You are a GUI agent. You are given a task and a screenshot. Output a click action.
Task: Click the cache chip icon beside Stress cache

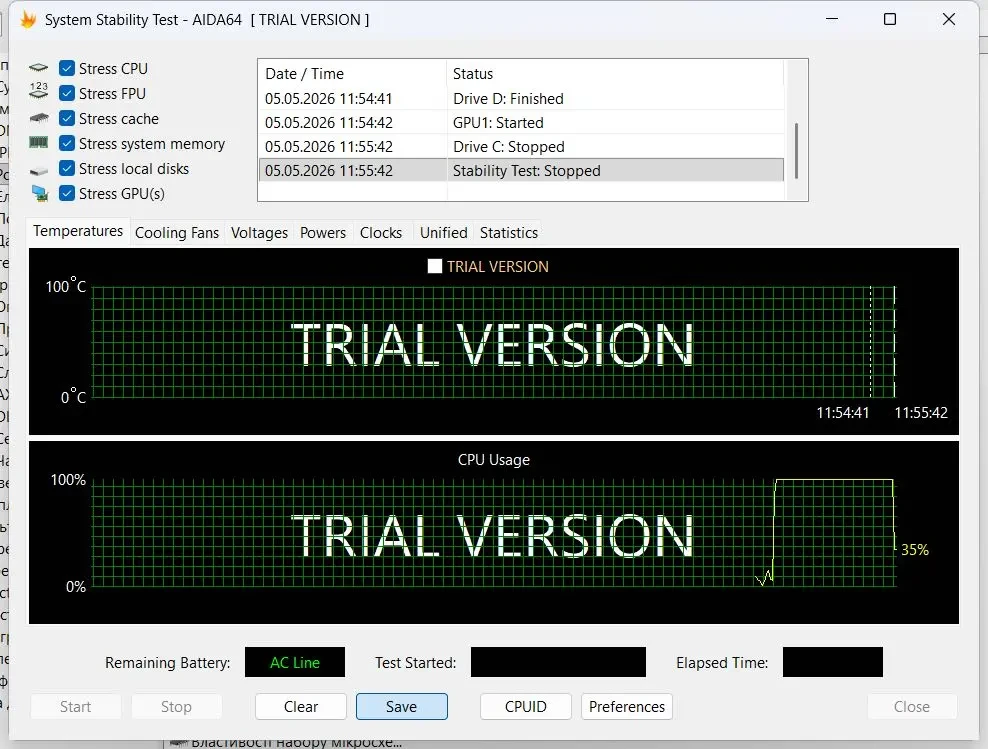coord(38,118)
